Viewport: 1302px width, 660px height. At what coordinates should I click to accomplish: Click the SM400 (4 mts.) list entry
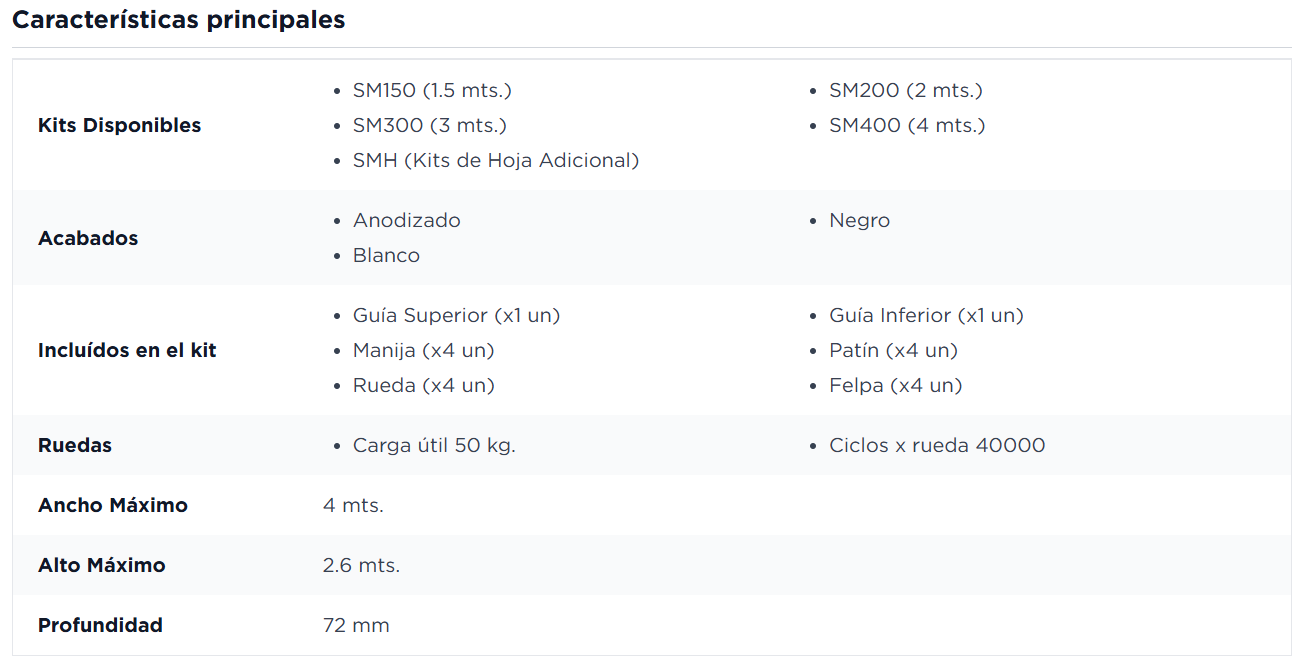(x=907, y=125)
